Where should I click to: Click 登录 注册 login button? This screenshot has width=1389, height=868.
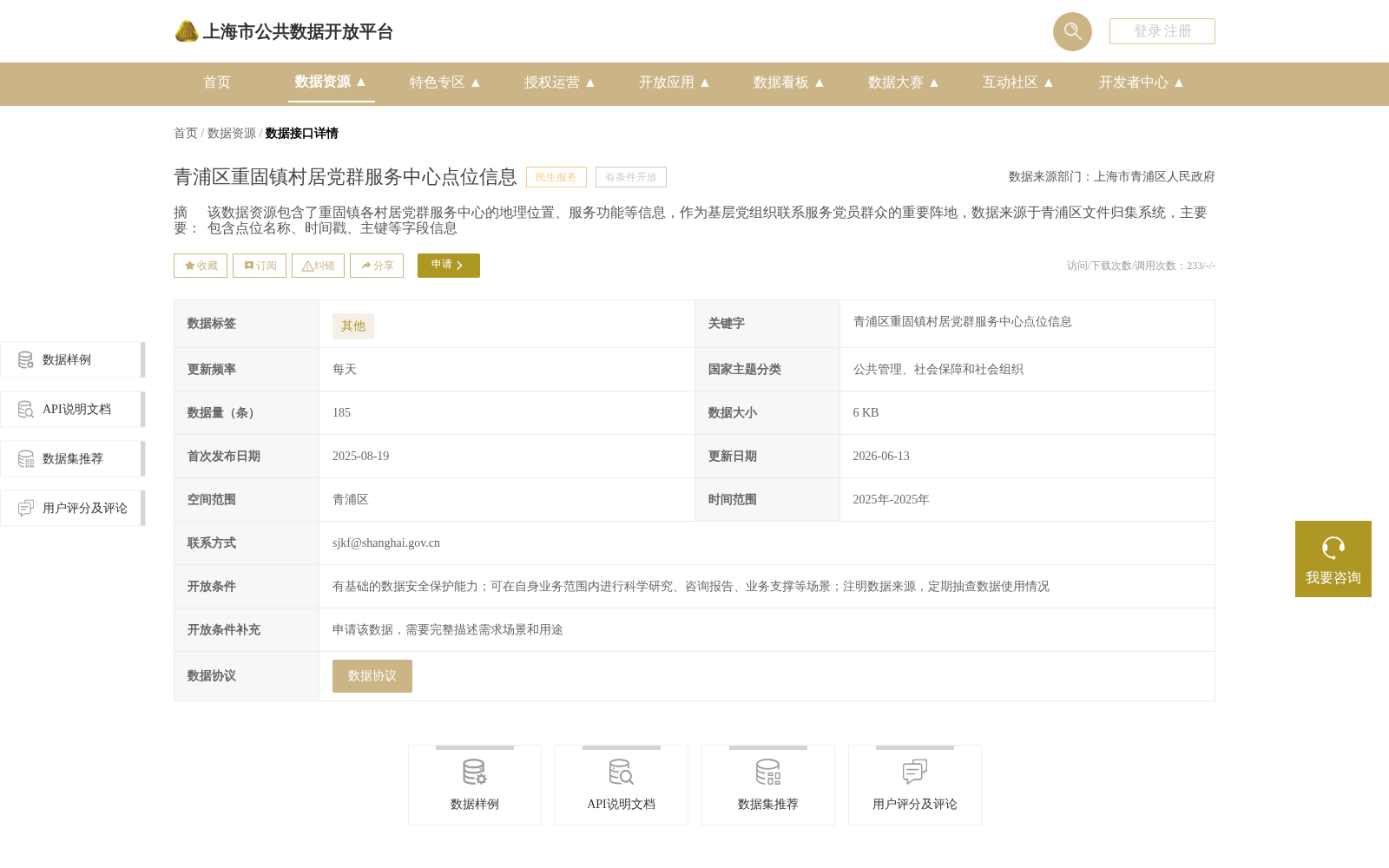1162,31
